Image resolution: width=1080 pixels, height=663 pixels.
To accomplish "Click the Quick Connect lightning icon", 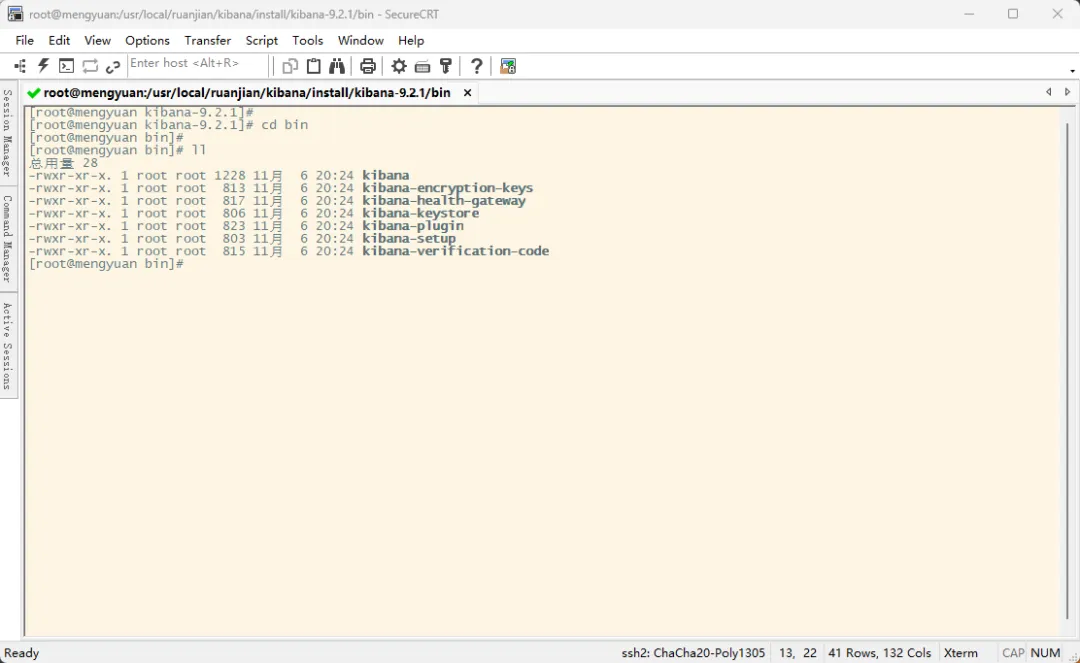I will pyautogui.click(x=43, y=66).
